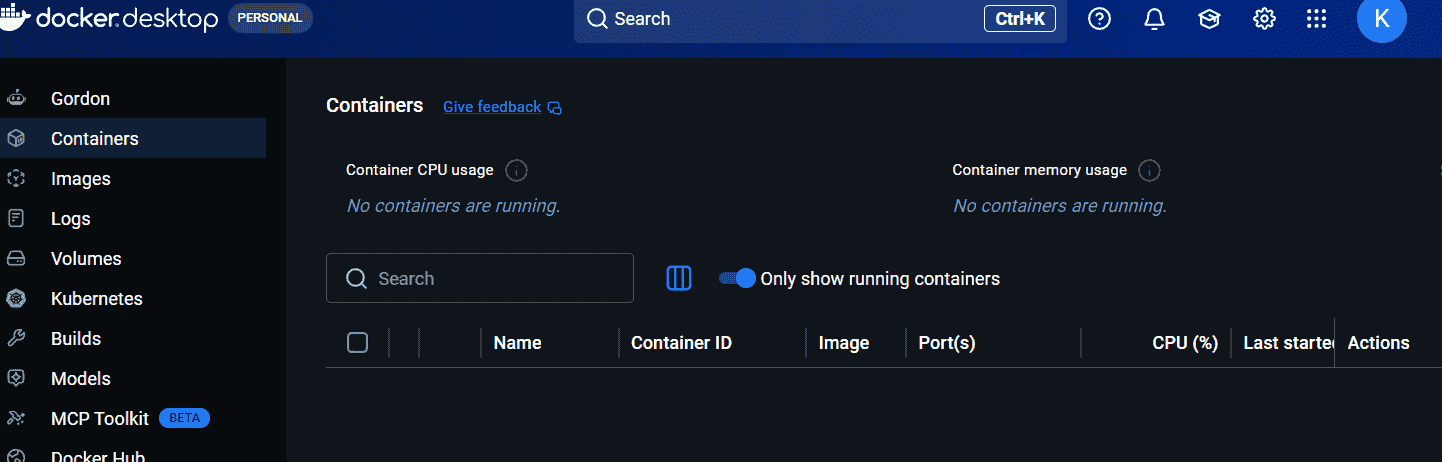Viewport: 1442px width, 462px height.
Task: Click the Builds wrench icon in sidebar
Action: pyautogui.click(x=16, y=338)
